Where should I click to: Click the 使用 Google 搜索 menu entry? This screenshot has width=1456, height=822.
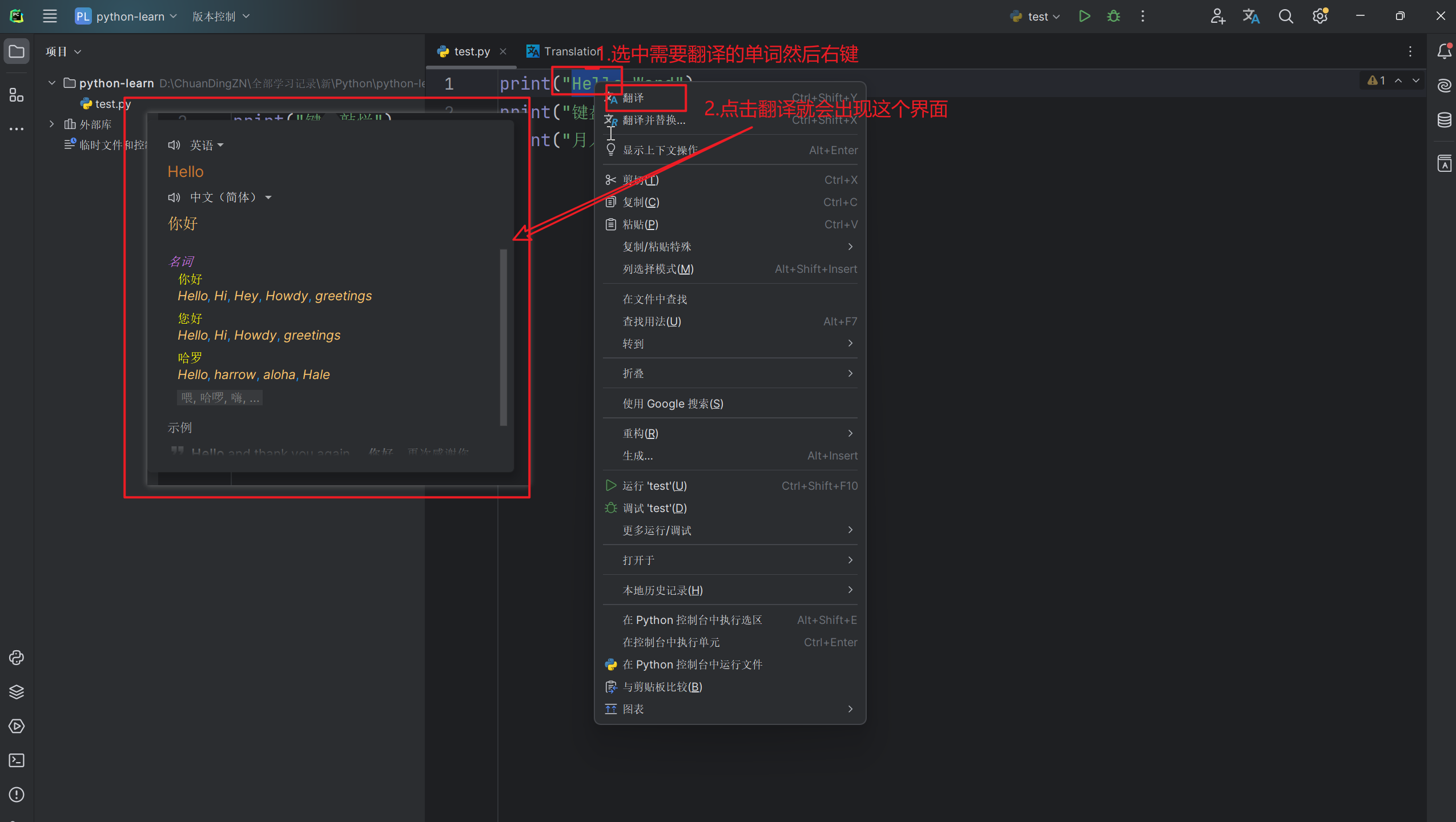[x=673, y=404]
